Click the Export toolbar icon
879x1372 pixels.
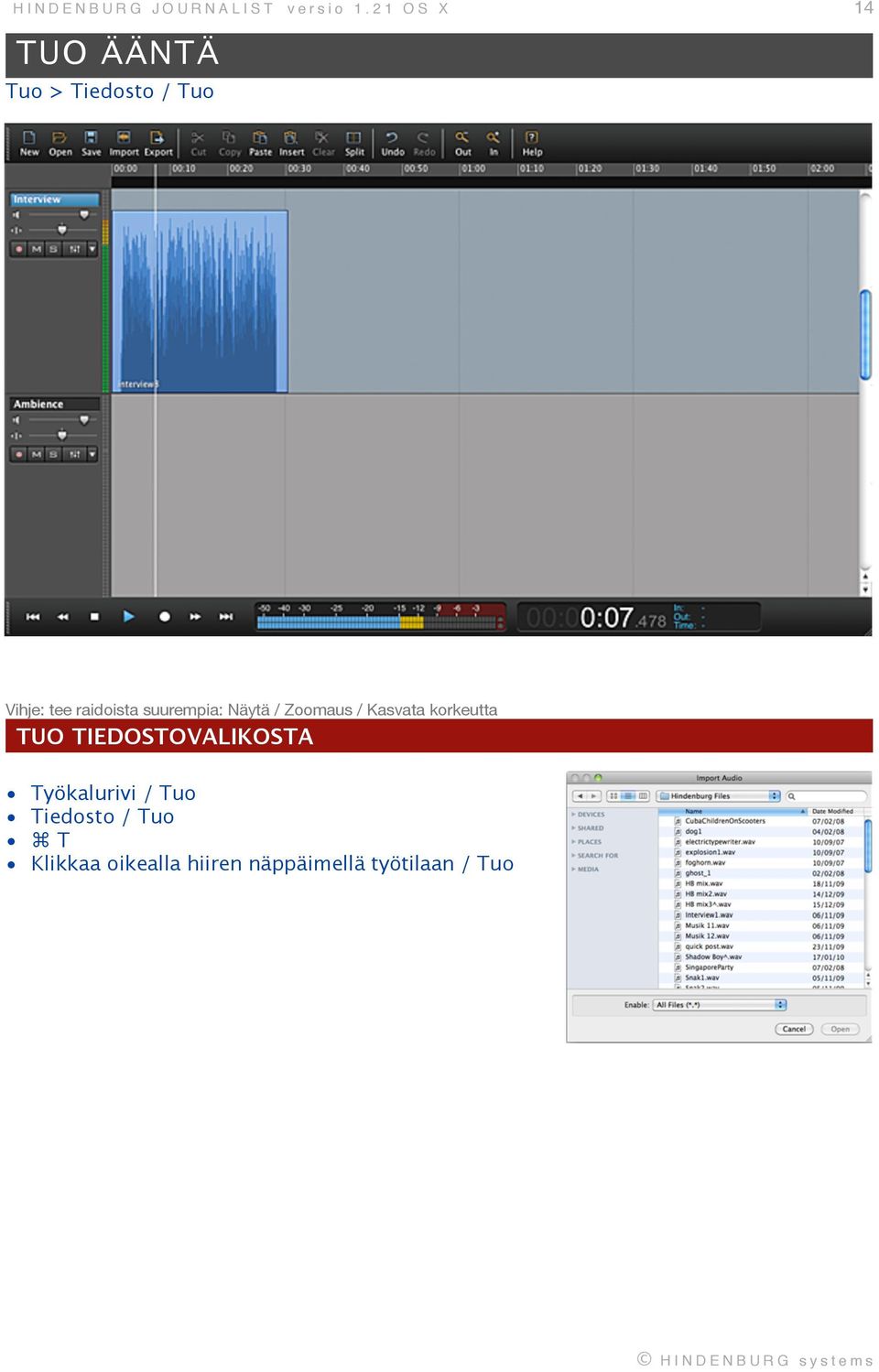157,143
